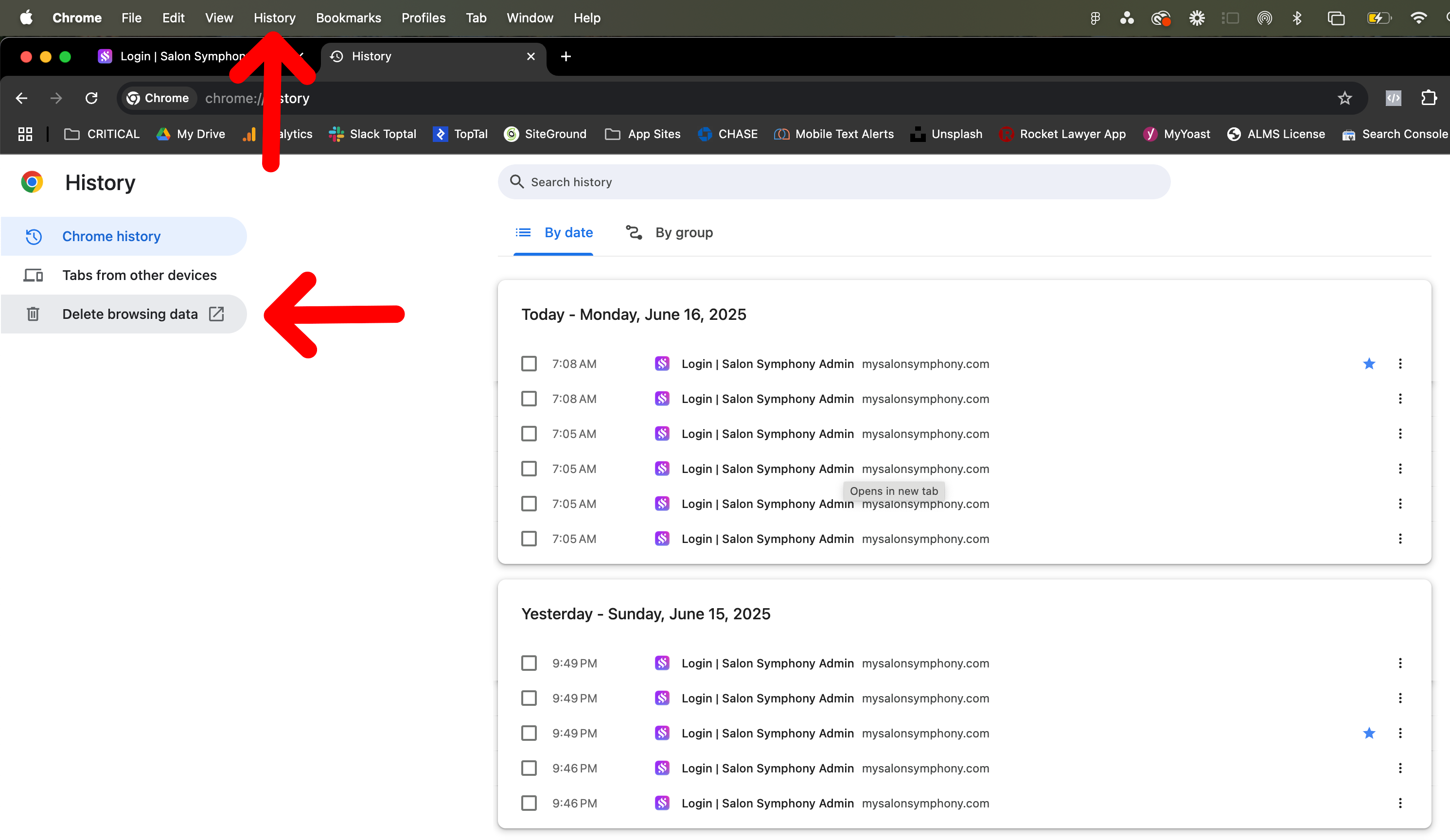Screen dimensions: 1450x840
Task: Open the Unsplash bookmark
Action: click(x=946, y=134)
